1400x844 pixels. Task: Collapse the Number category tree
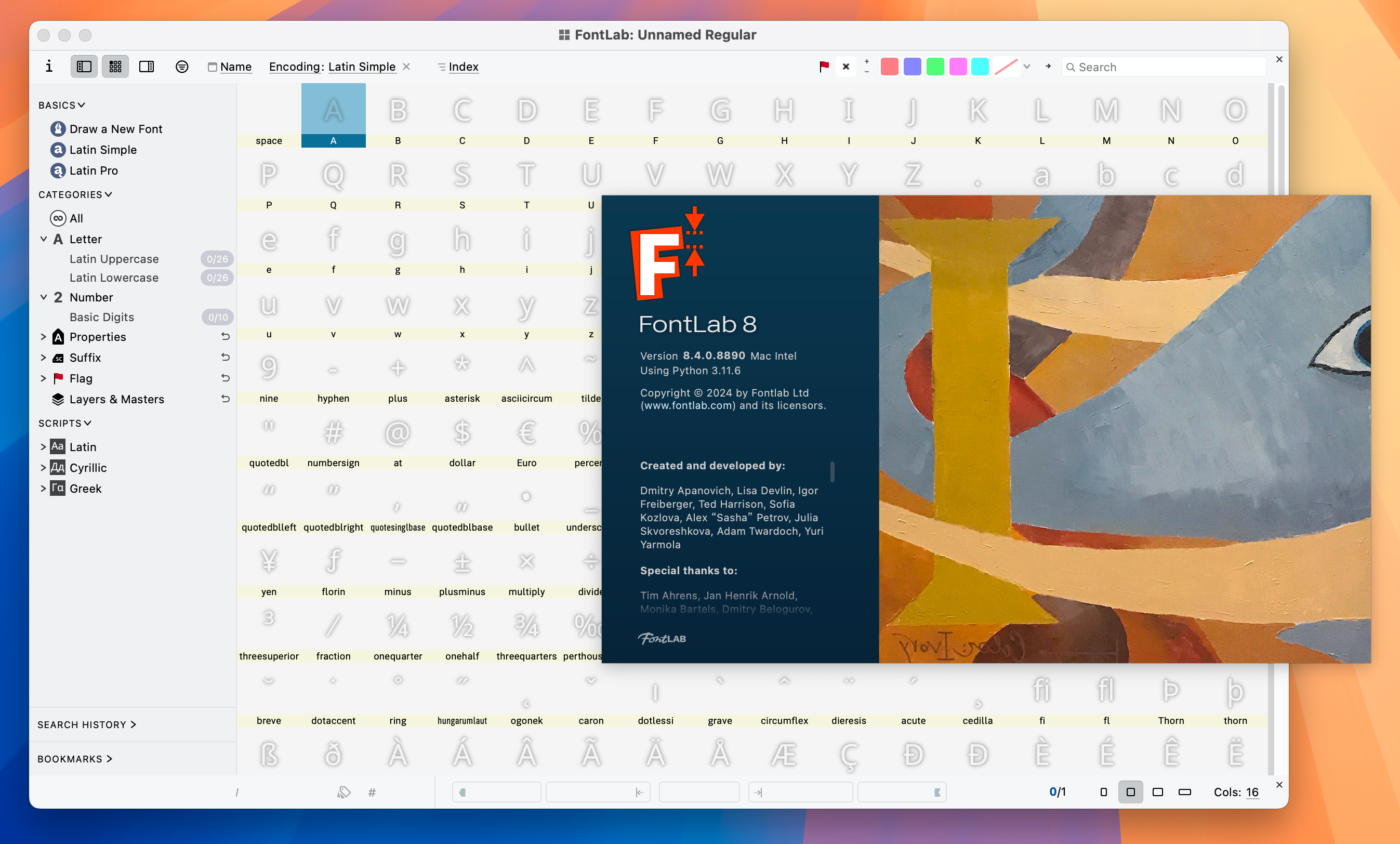click(x=43, y=297)
